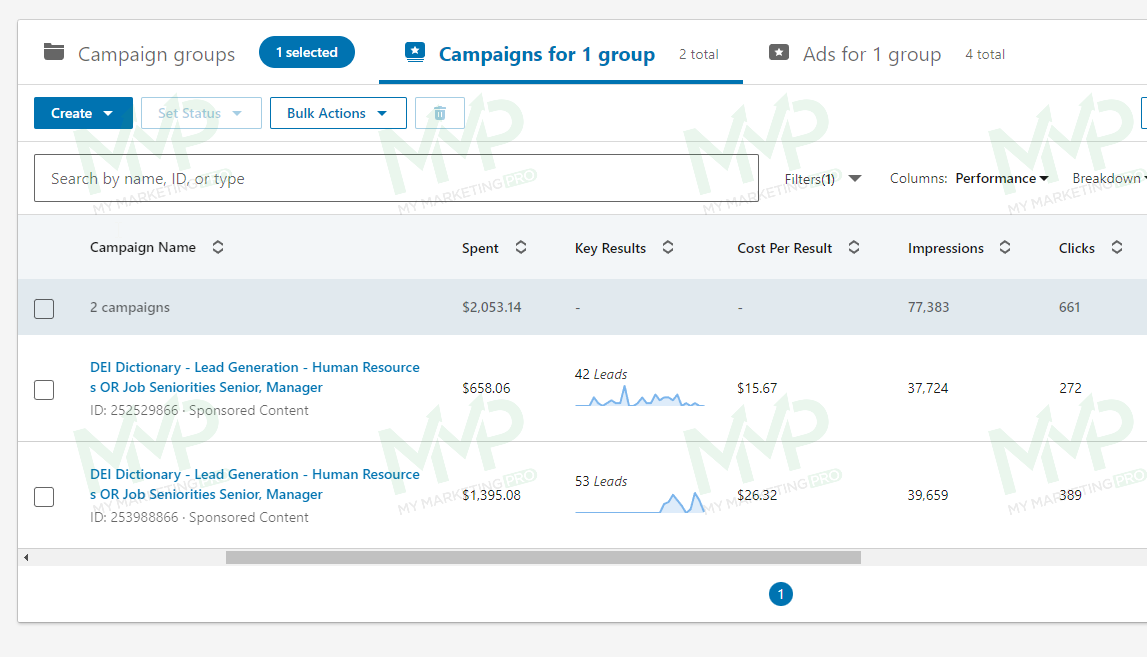The width and height of the screenshot is (1147, 657).
Task: Click the $658.06 spent value
Action: [486, 388]
